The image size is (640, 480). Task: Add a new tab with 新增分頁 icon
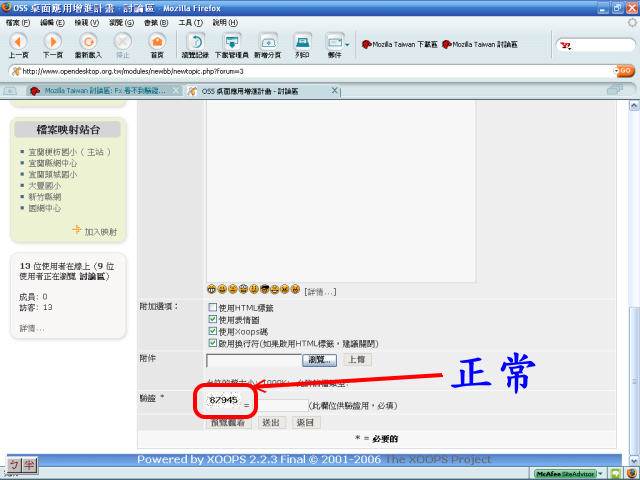tap(268, 42)
